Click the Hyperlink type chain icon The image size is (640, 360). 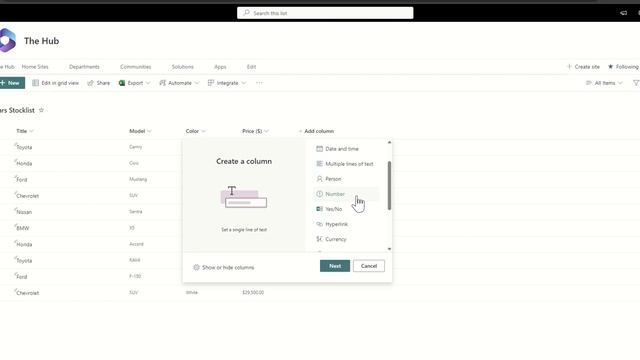[x=320, y=224]
